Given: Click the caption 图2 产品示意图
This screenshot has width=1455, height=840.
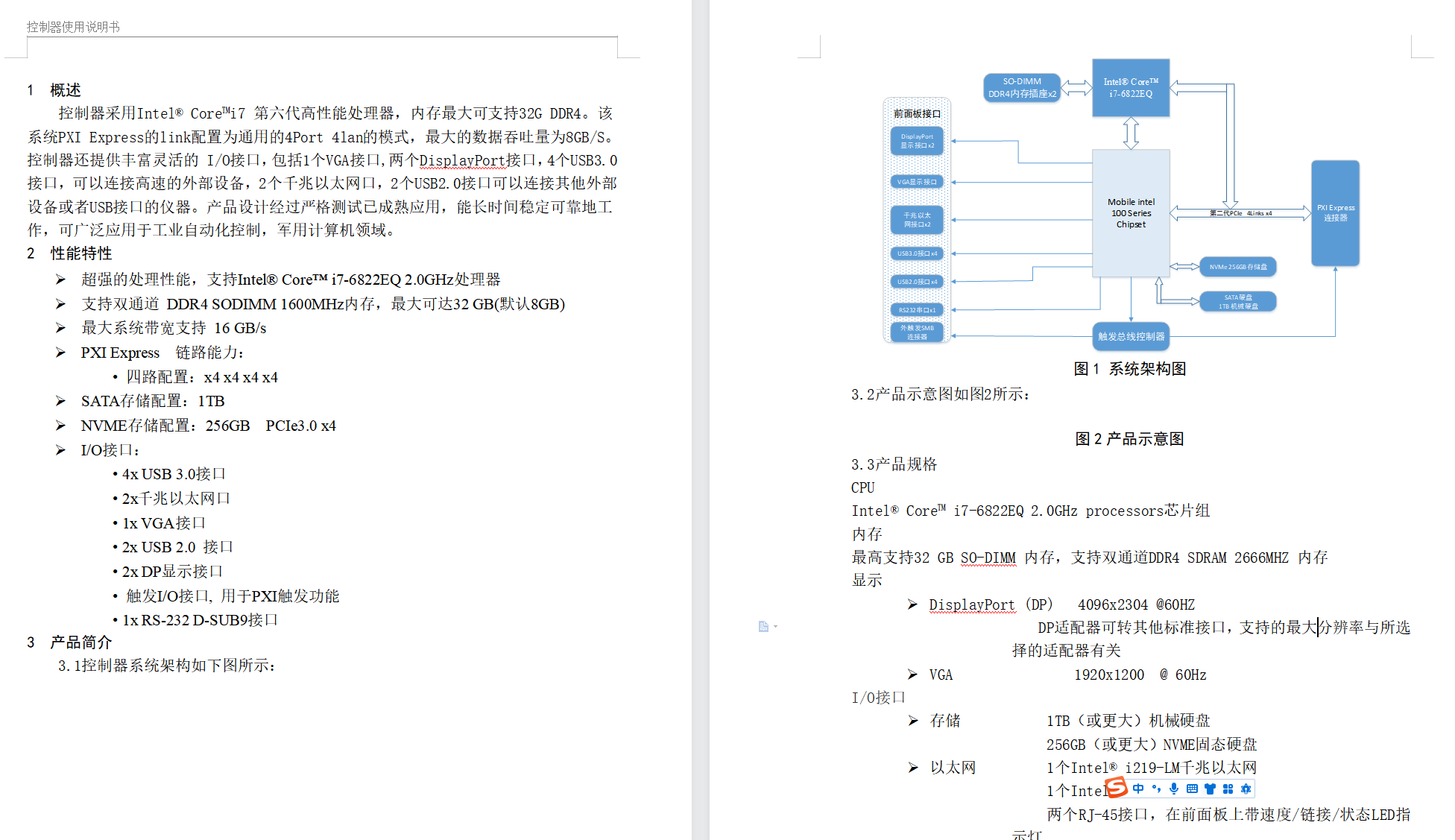Looking at the screenshot, I should (1129, 439).
